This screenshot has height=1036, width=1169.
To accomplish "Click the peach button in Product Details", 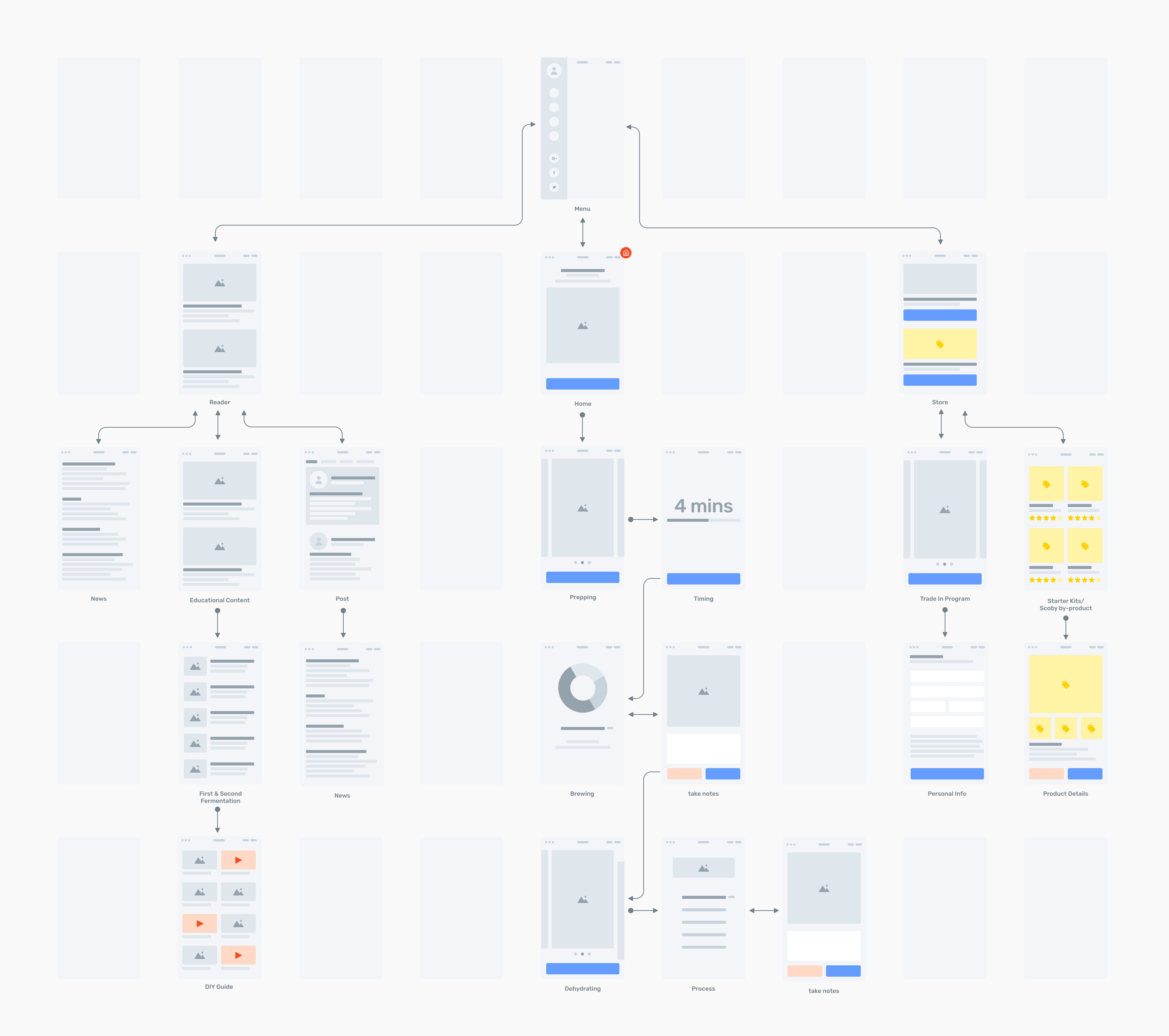I will click(1046, 773).
